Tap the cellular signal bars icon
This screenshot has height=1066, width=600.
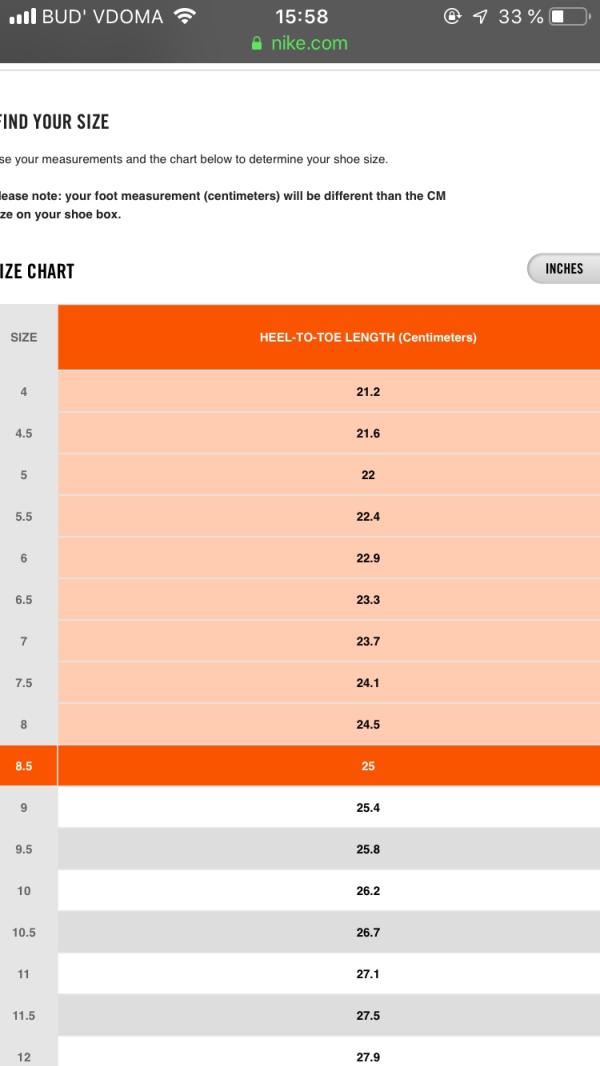point(22,16)
